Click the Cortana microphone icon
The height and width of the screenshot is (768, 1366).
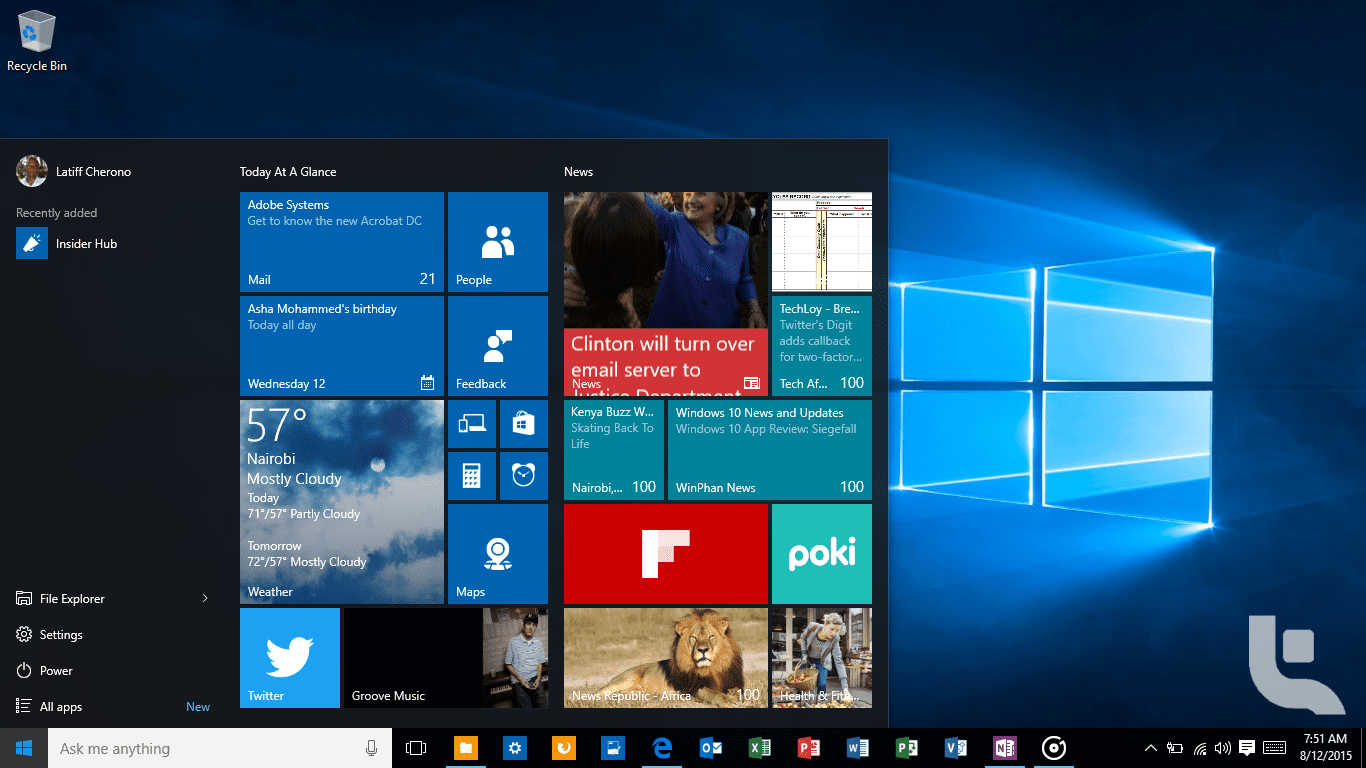pos(371,748)
